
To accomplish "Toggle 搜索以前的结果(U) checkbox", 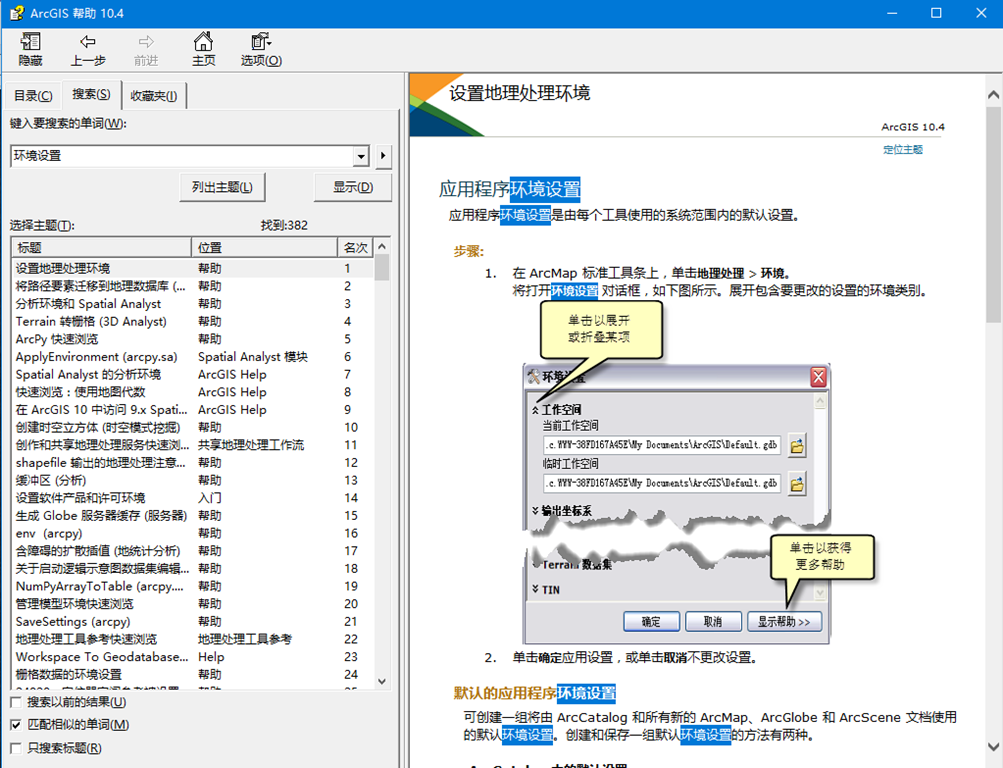I will point(17,702).
